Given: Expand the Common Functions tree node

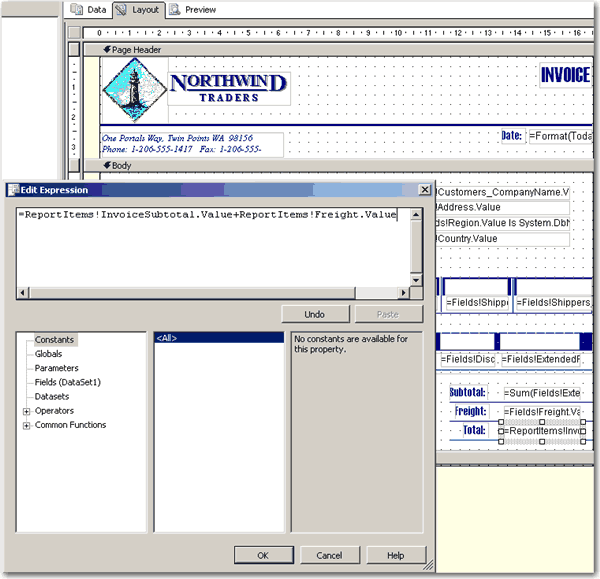Looking at the screenshot, I should point(26,425).
